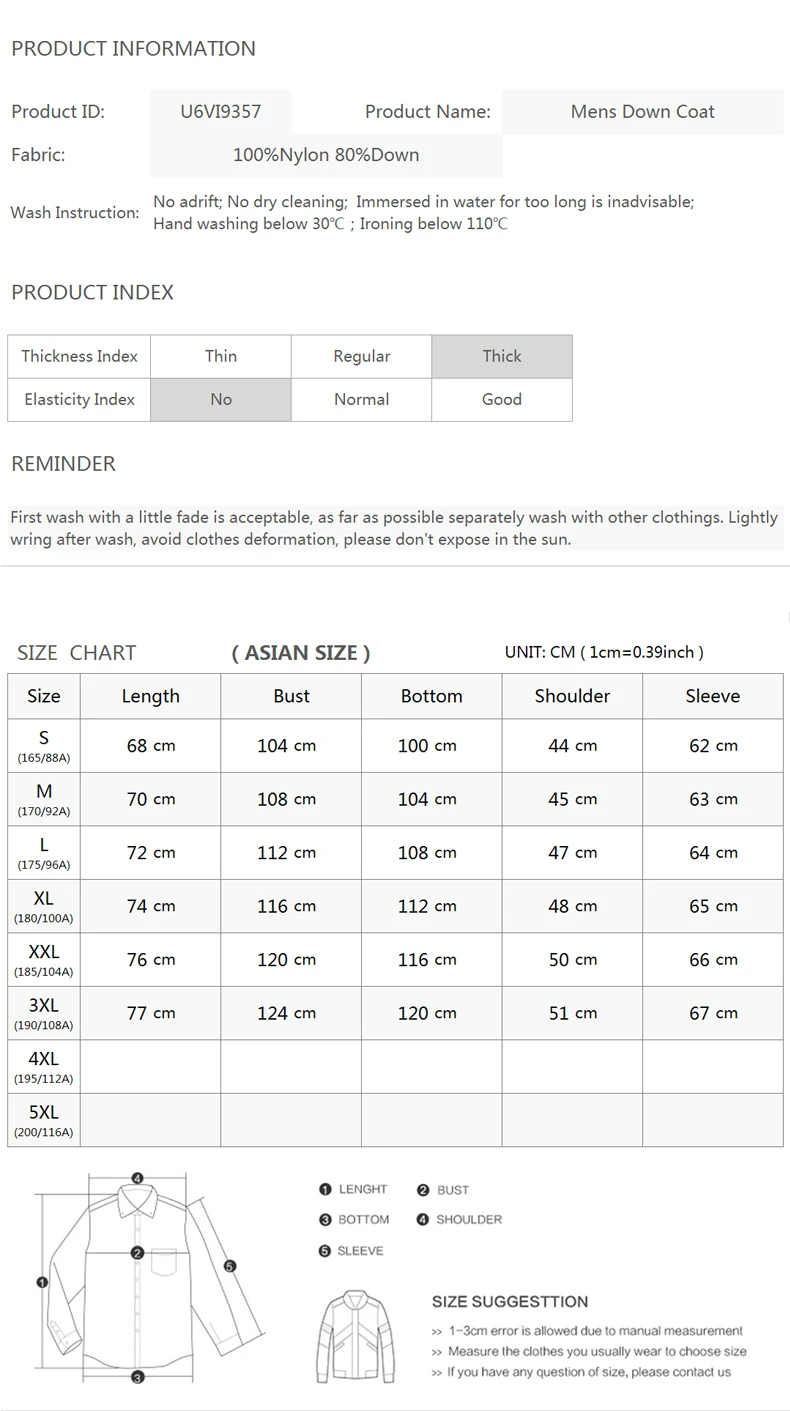
Task: Select the numbered LENGHT legend marker
Action: coord(325,1189)
